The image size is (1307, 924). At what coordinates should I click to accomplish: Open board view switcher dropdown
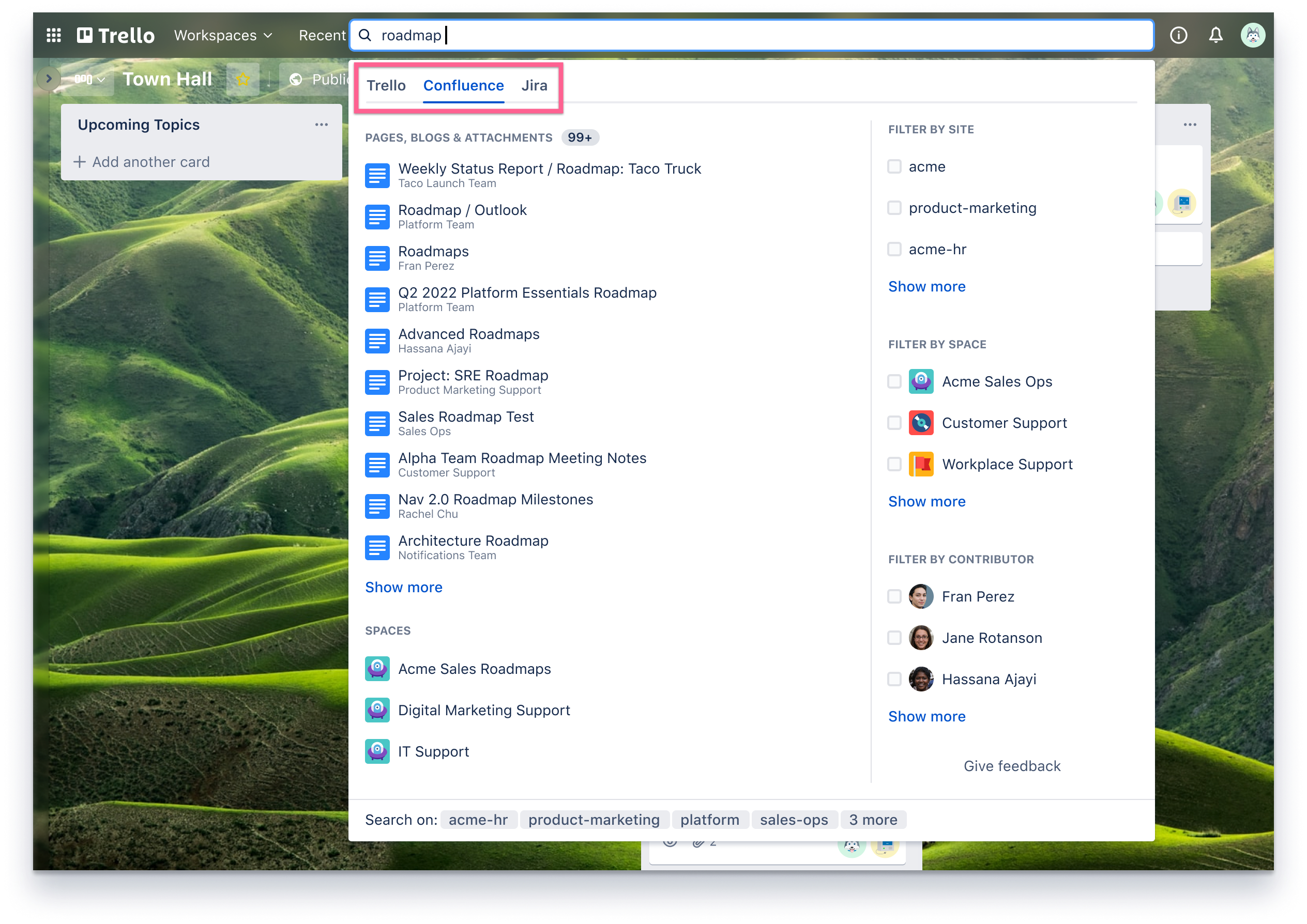(89, 79)
